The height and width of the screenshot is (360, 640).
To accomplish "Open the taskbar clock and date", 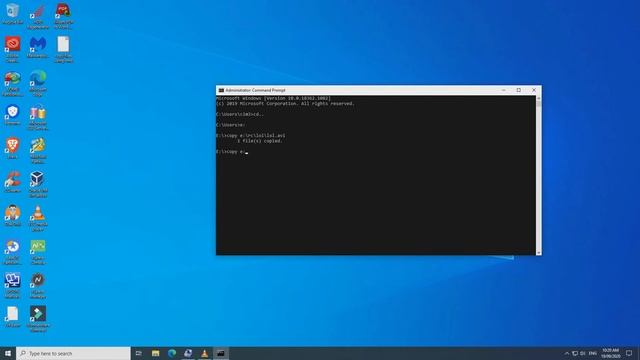I will (x=610, y=353).
